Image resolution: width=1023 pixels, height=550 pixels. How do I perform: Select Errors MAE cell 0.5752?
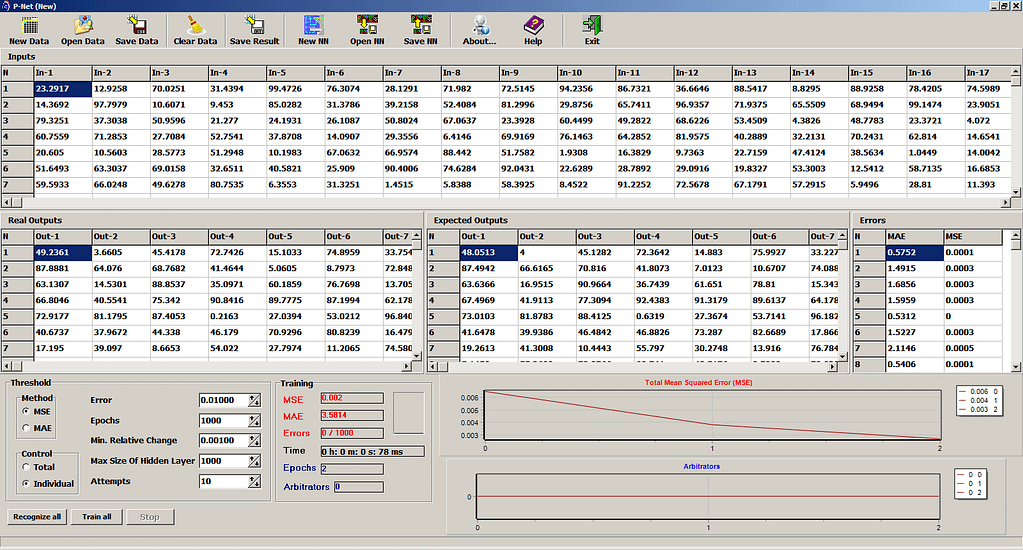(x=914, y=252)
